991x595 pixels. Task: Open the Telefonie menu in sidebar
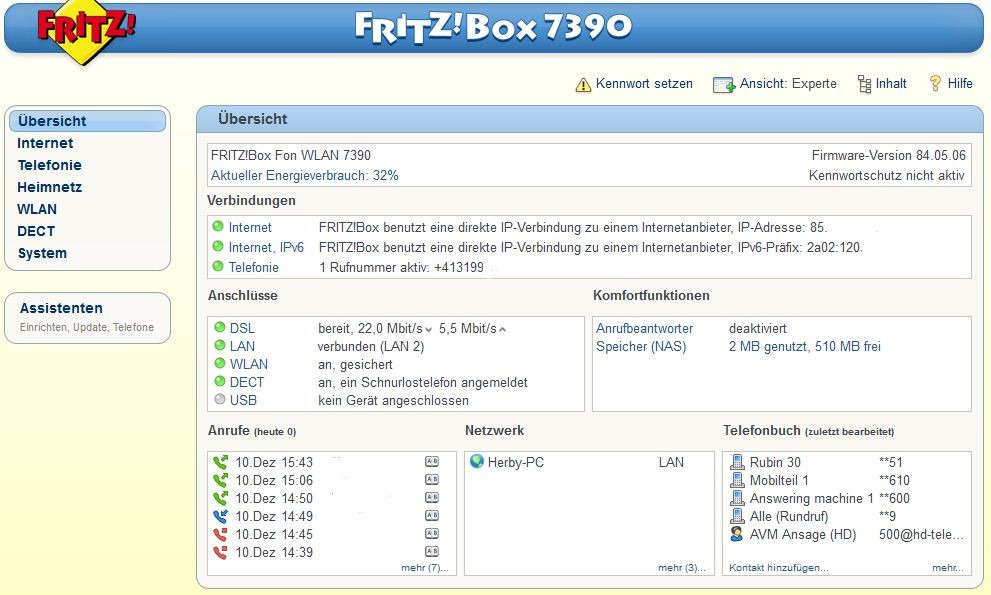click(49, 165)
